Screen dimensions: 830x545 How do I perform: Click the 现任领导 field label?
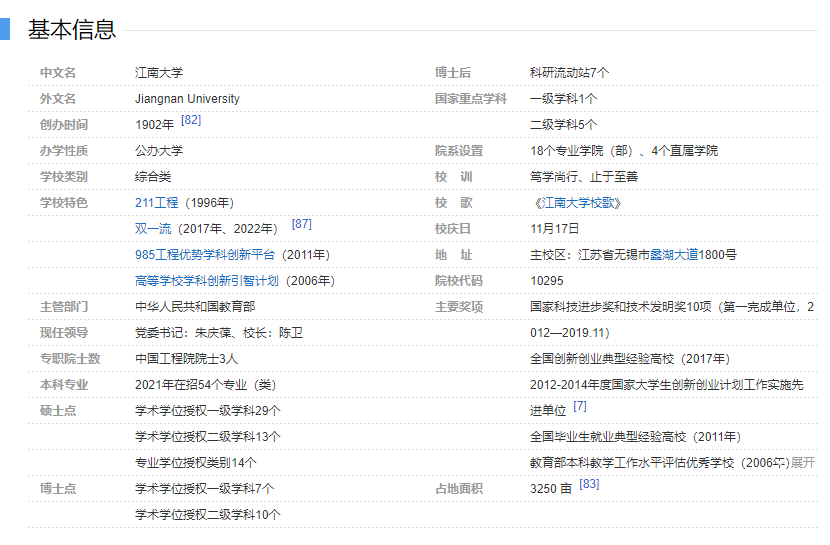(x=64, y=333)
